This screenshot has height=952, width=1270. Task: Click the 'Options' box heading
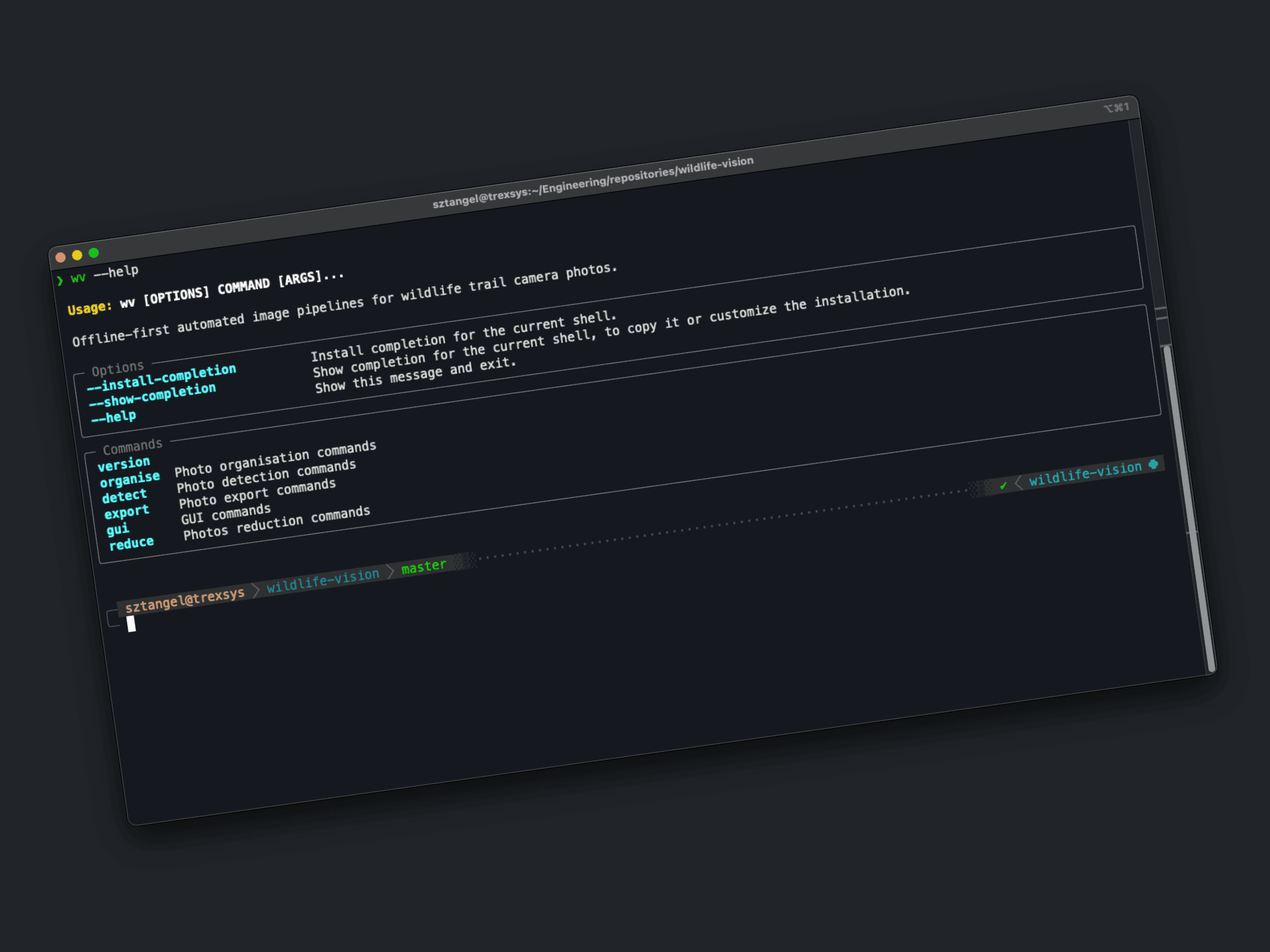pos(118,368)
